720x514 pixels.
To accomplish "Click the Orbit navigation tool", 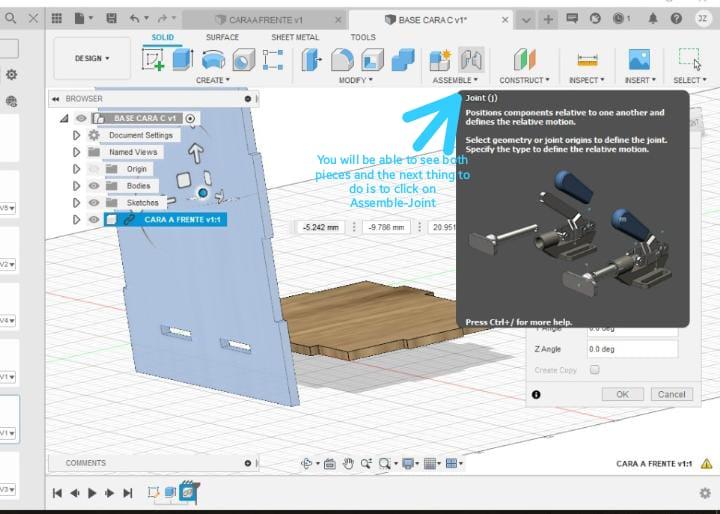I will tap(307, 464).
